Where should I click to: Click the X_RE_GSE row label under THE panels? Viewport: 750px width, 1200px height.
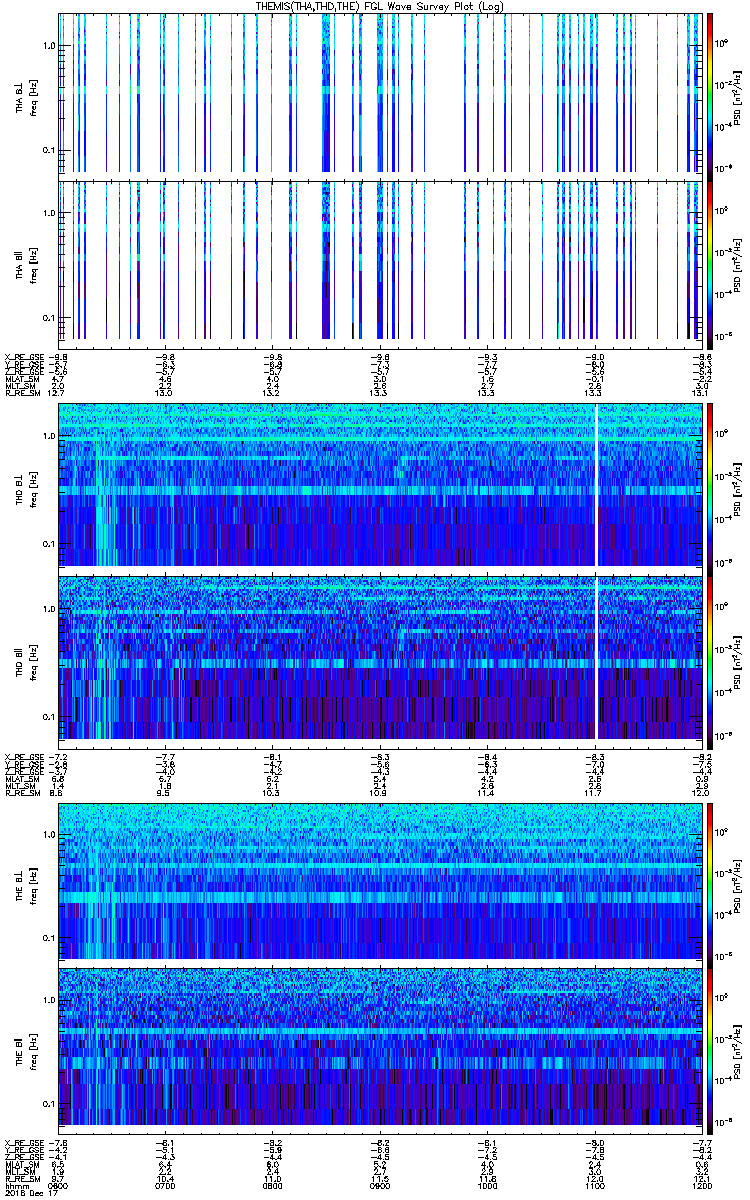[x=24, y=1142]
